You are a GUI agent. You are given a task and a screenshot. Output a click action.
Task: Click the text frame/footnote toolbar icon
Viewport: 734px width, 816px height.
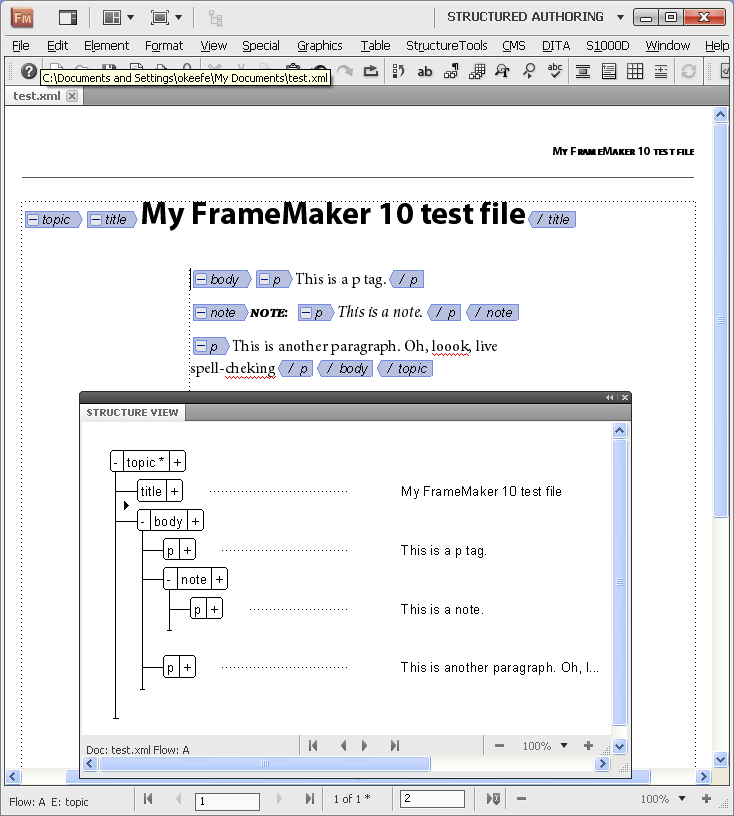609,71
